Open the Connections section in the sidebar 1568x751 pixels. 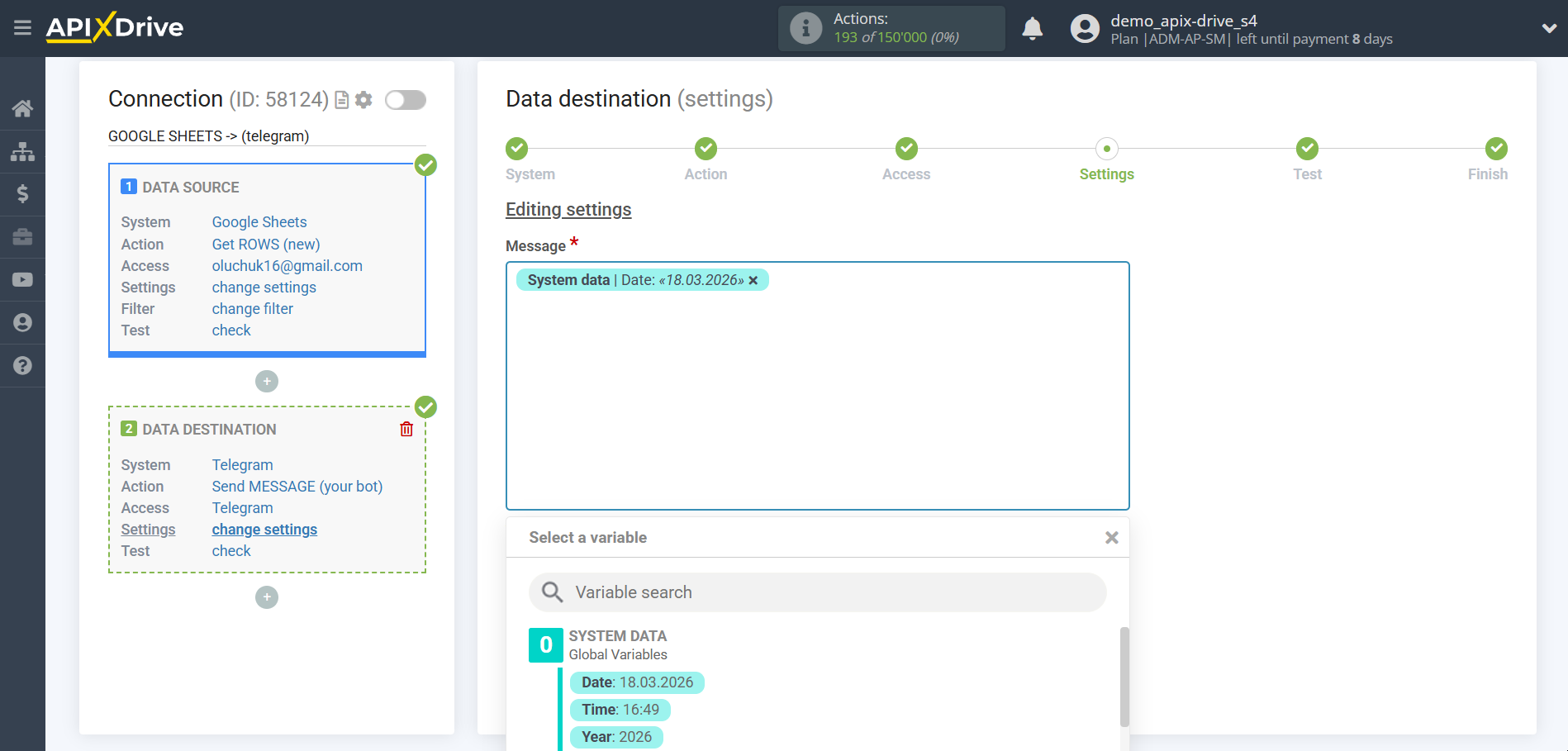coord(22,151)
